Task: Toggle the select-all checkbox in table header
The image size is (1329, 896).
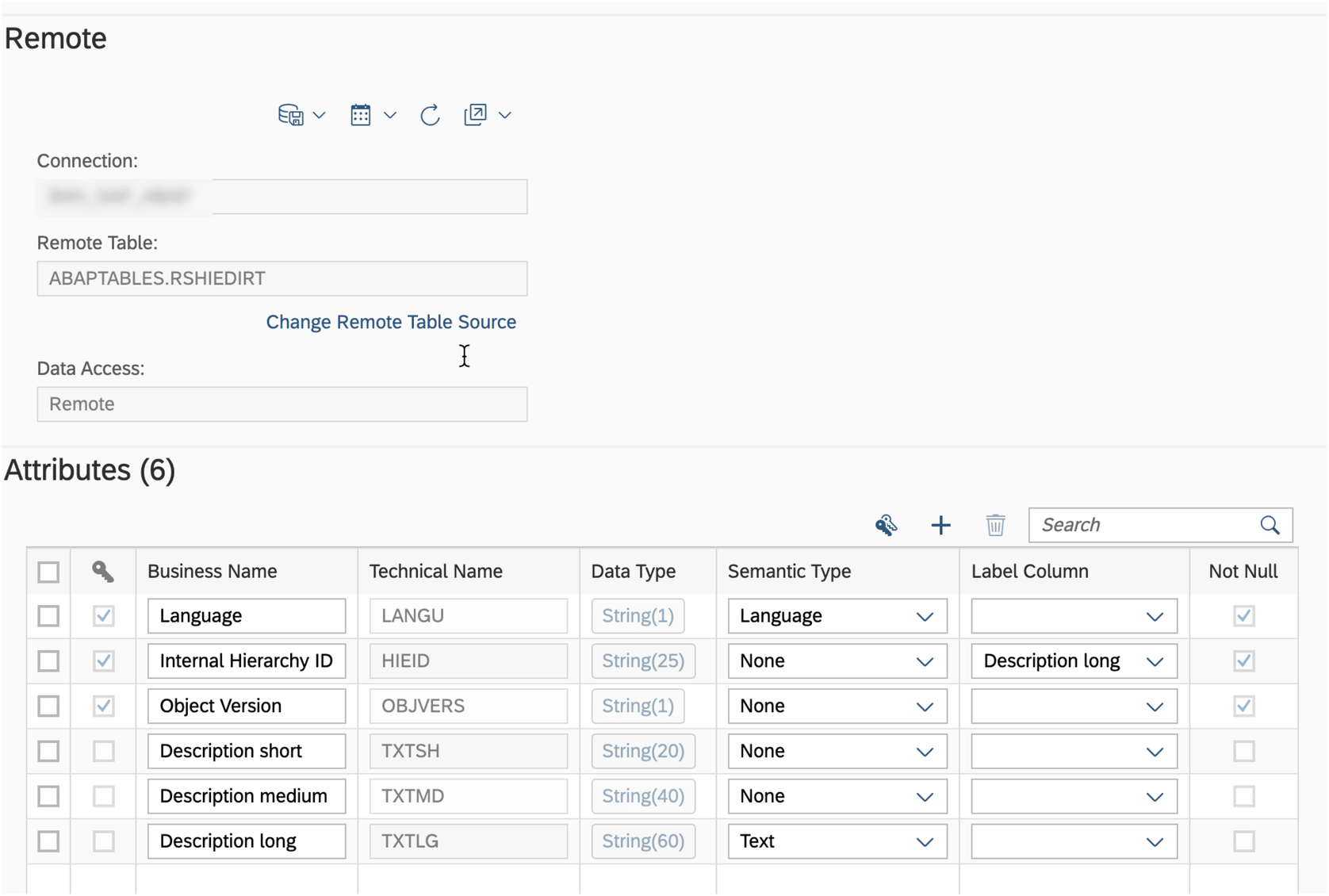Action: 48,571
